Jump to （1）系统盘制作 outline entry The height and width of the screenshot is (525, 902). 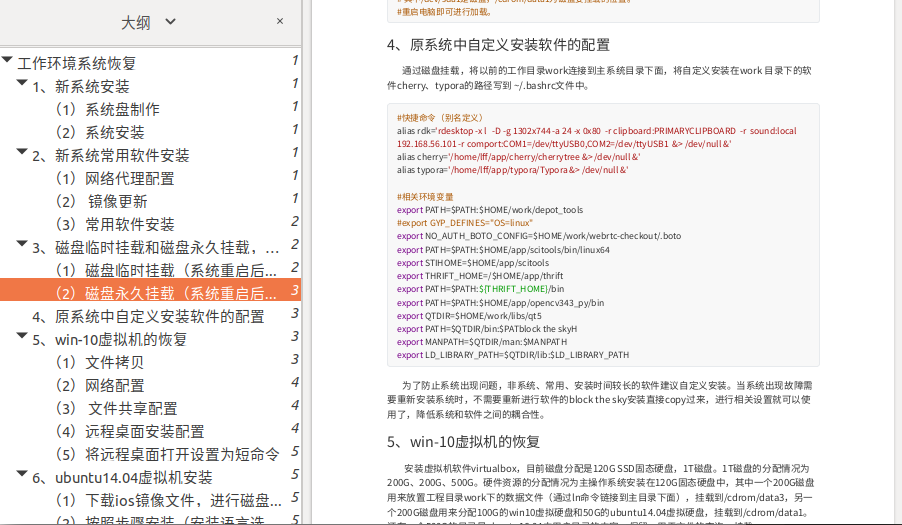point(107,109)
